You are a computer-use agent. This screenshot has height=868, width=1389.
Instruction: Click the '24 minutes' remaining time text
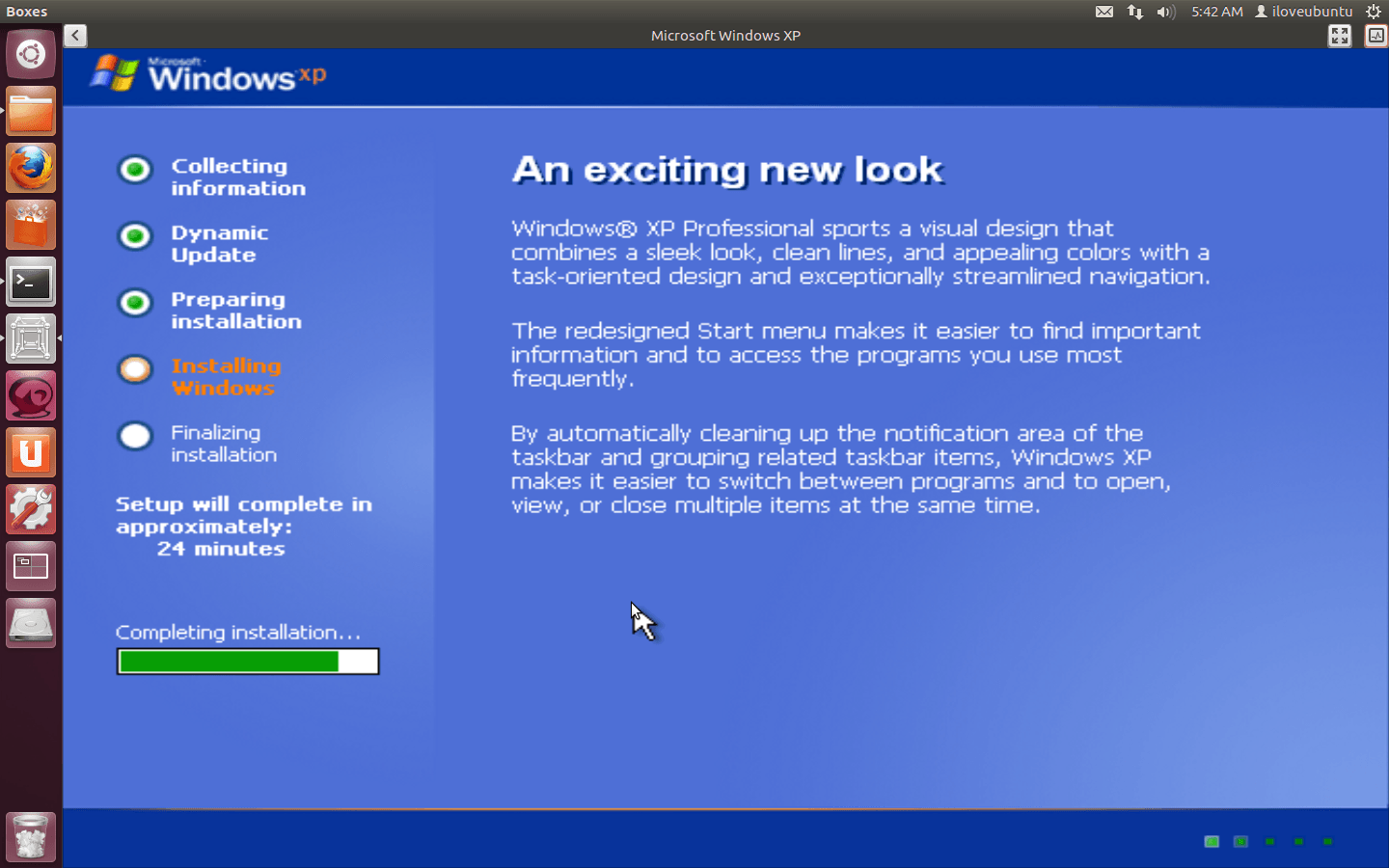coord(221,549)
